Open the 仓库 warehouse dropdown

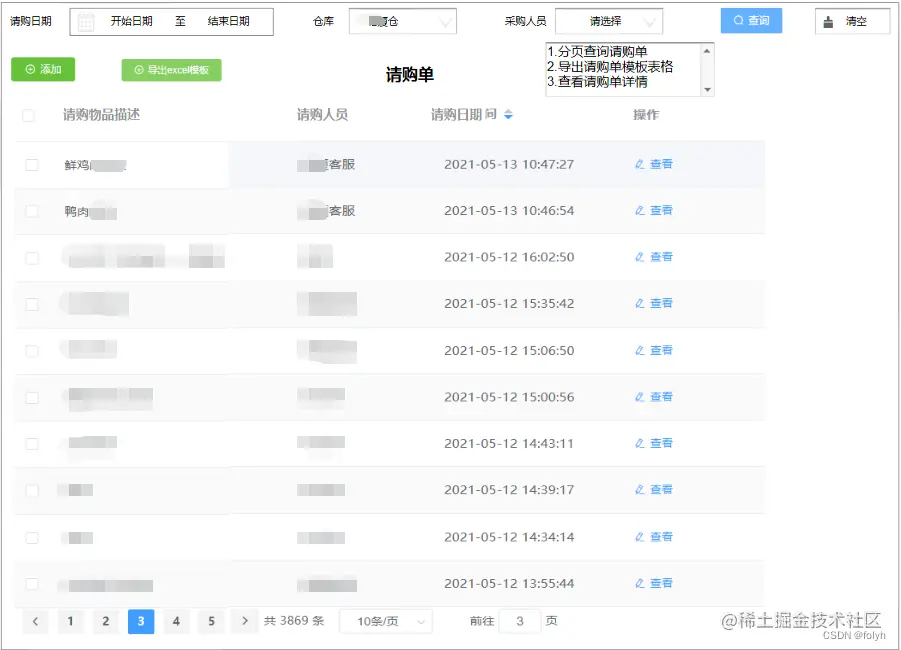click(x=402, y=20)
